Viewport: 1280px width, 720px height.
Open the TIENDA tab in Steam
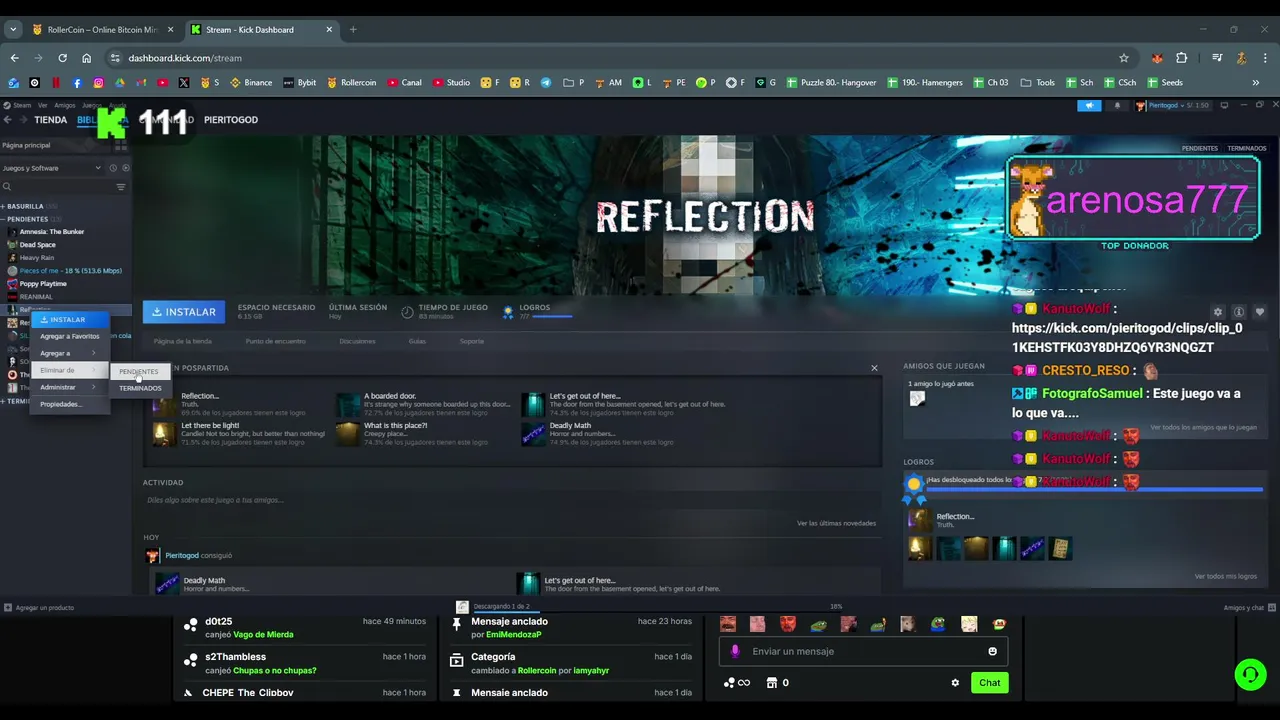(x=51, y=120)
